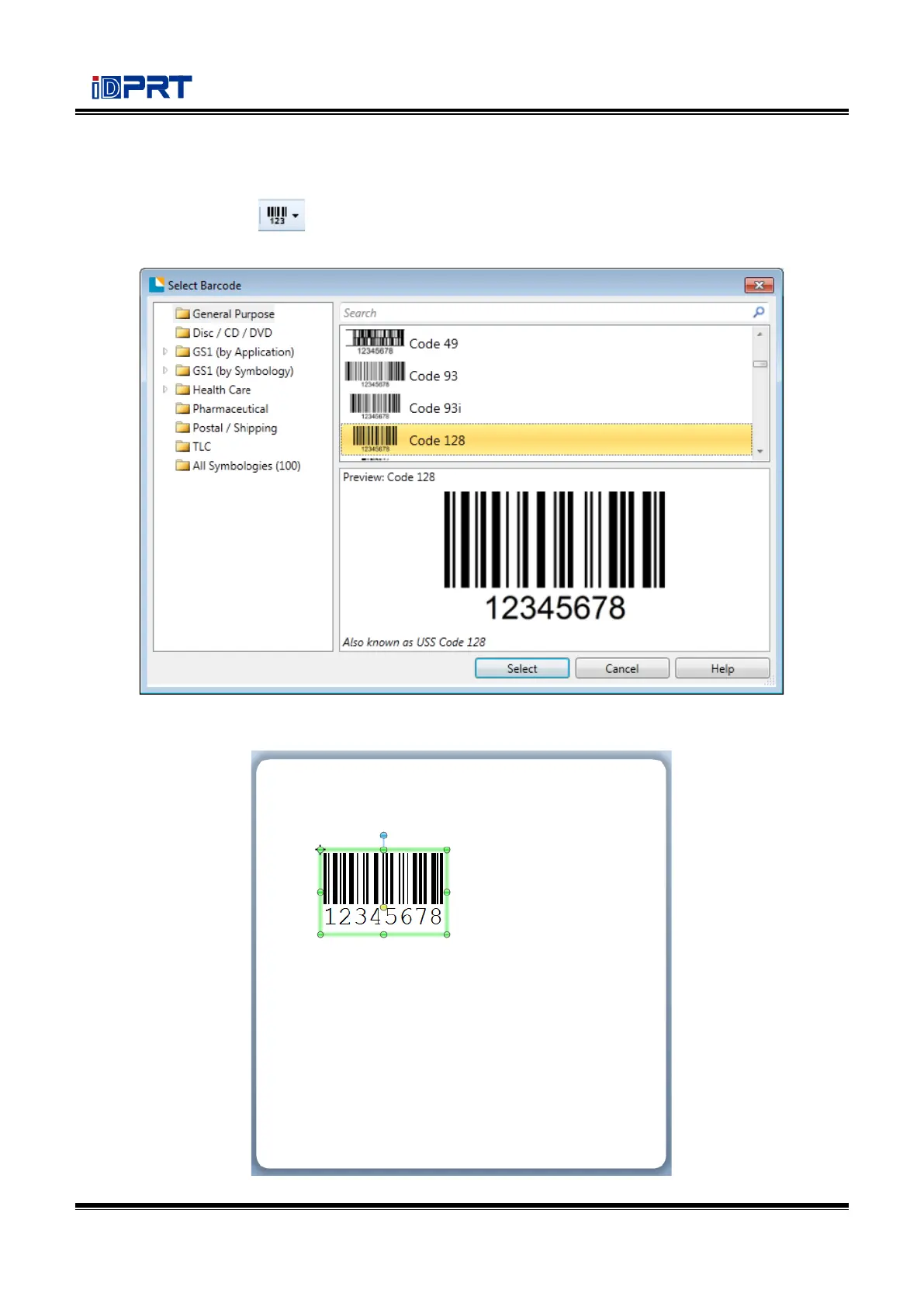Click the bottom-middle resize handle of barcode

(x=383, y=934)
